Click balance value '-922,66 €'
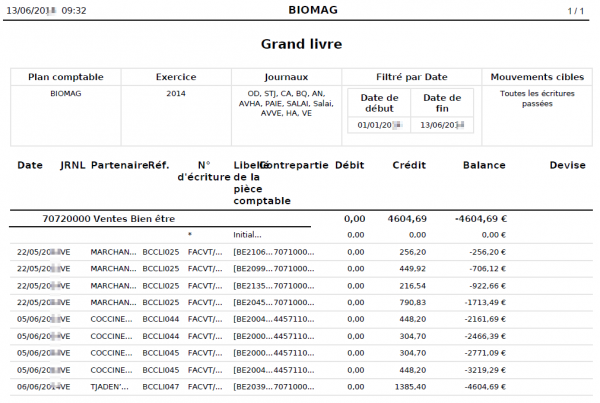600x403 pixels. [488, 286]
